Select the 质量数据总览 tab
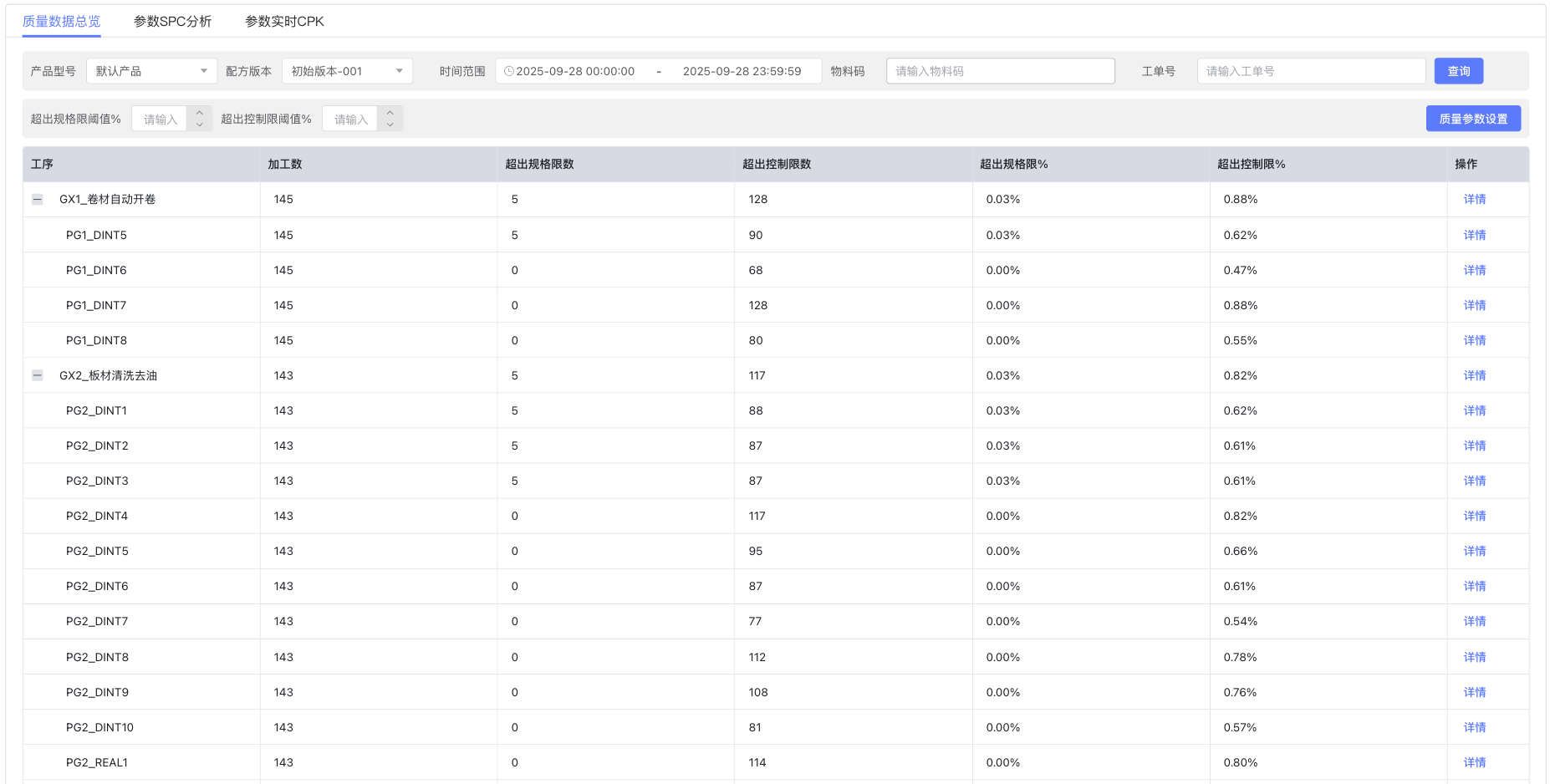The height and width of the screenshot is (784, 1550). point(61,22)
